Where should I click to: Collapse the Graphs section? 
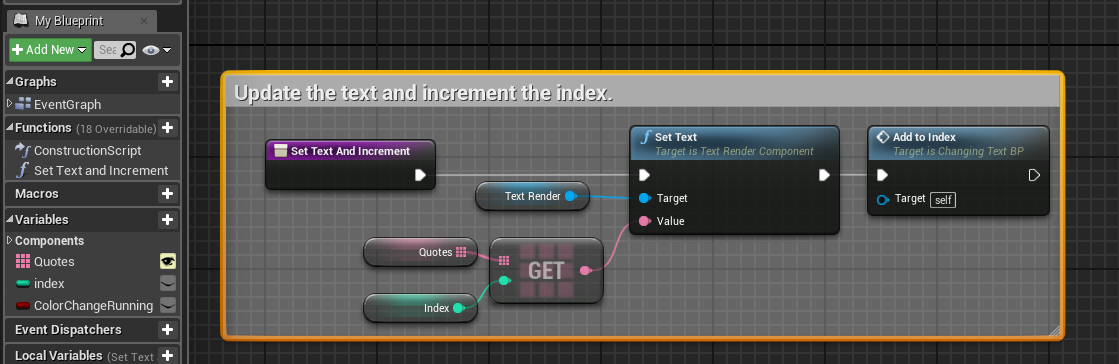tap(9, 82)
